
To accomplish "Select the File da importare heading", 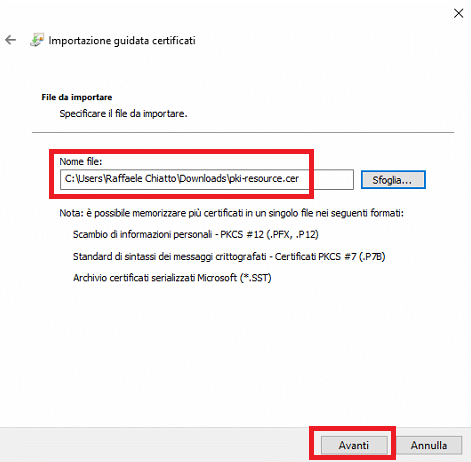I will pyautogui.click(x=77, y=97).
